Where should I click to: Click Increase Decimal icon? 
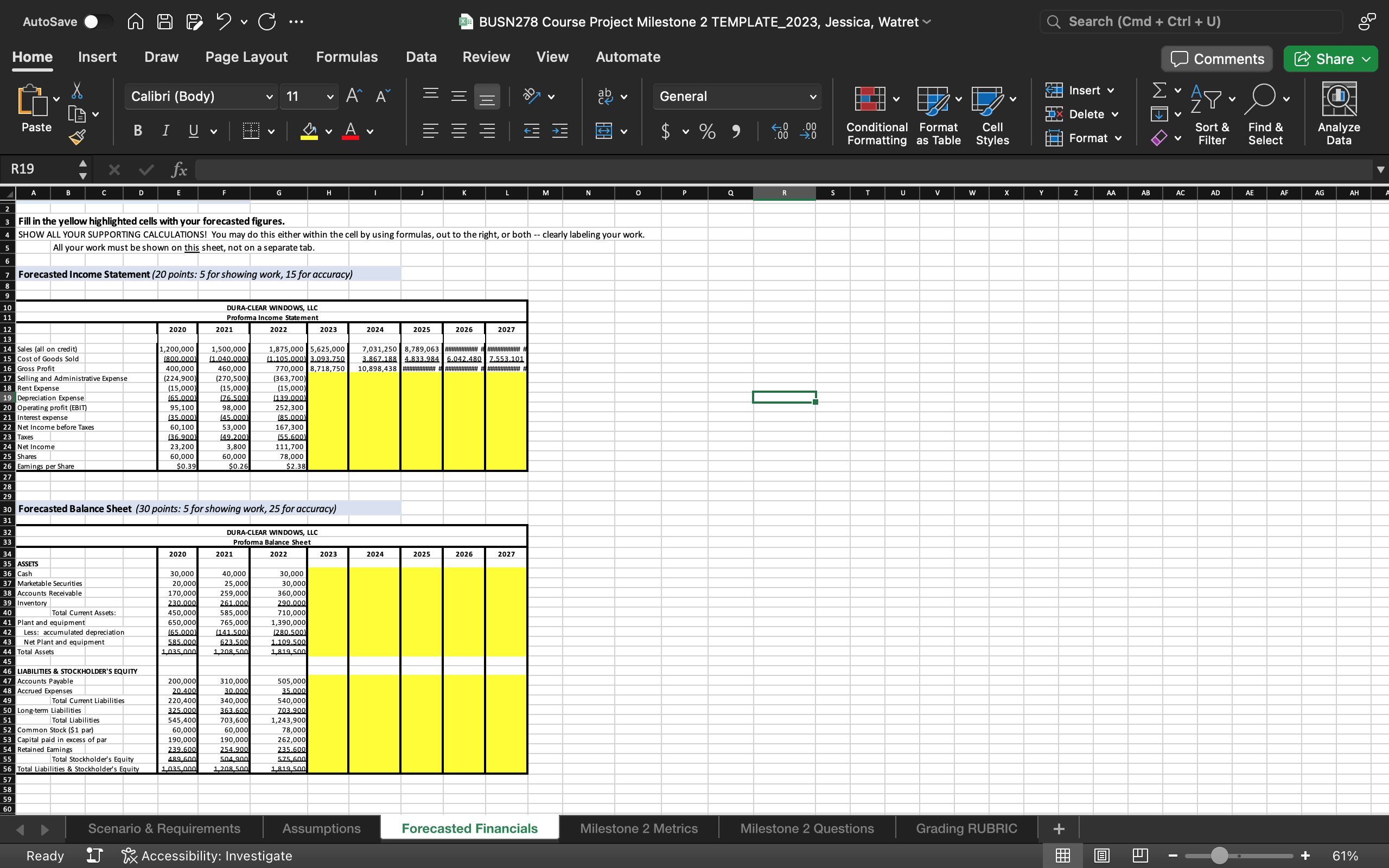pos(780,131)
